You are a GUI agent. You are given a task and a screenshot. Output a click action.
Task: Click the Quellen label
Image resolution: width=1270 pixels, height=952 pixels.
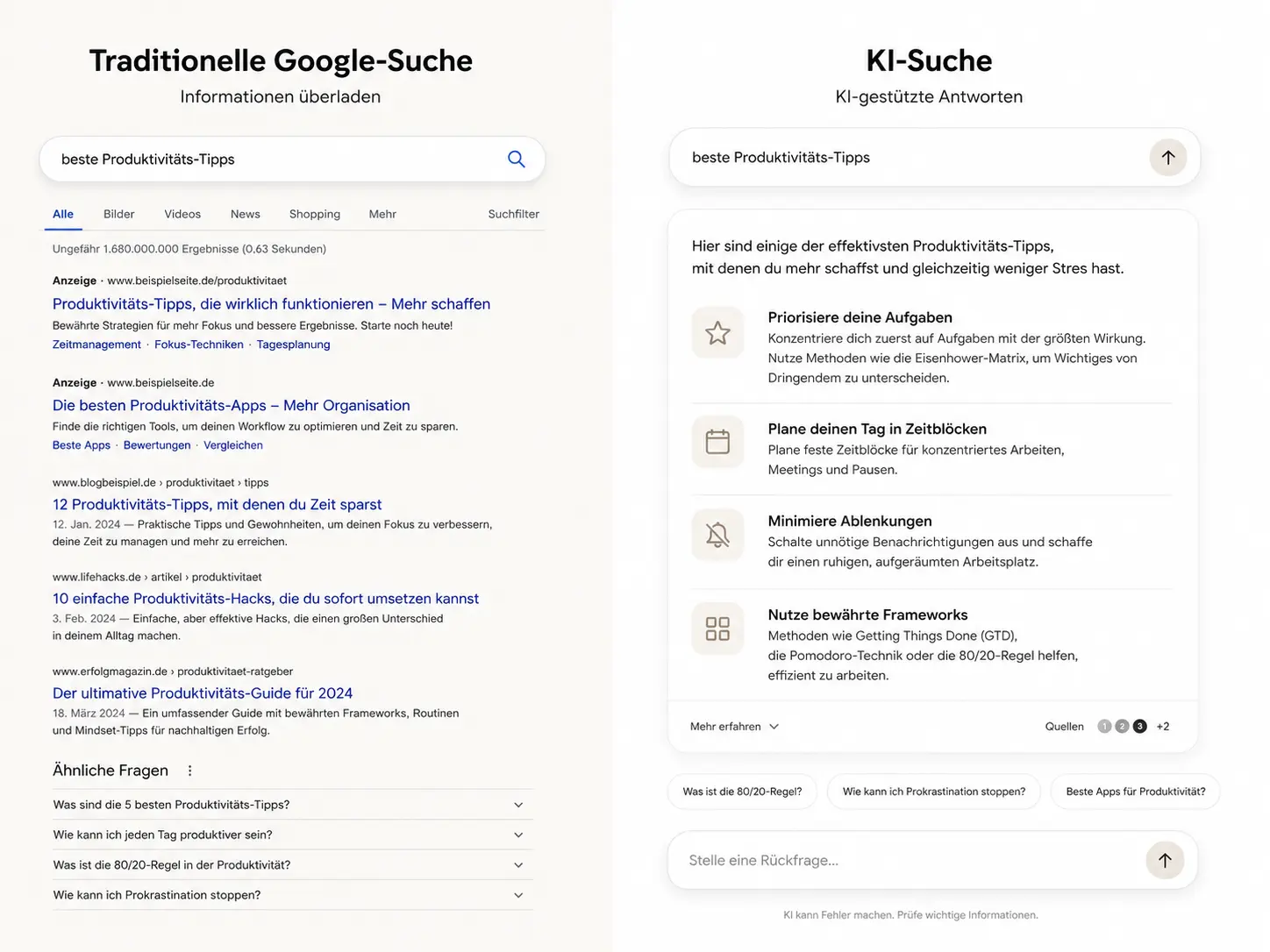pyautogui.click(x=1065, y=727)
